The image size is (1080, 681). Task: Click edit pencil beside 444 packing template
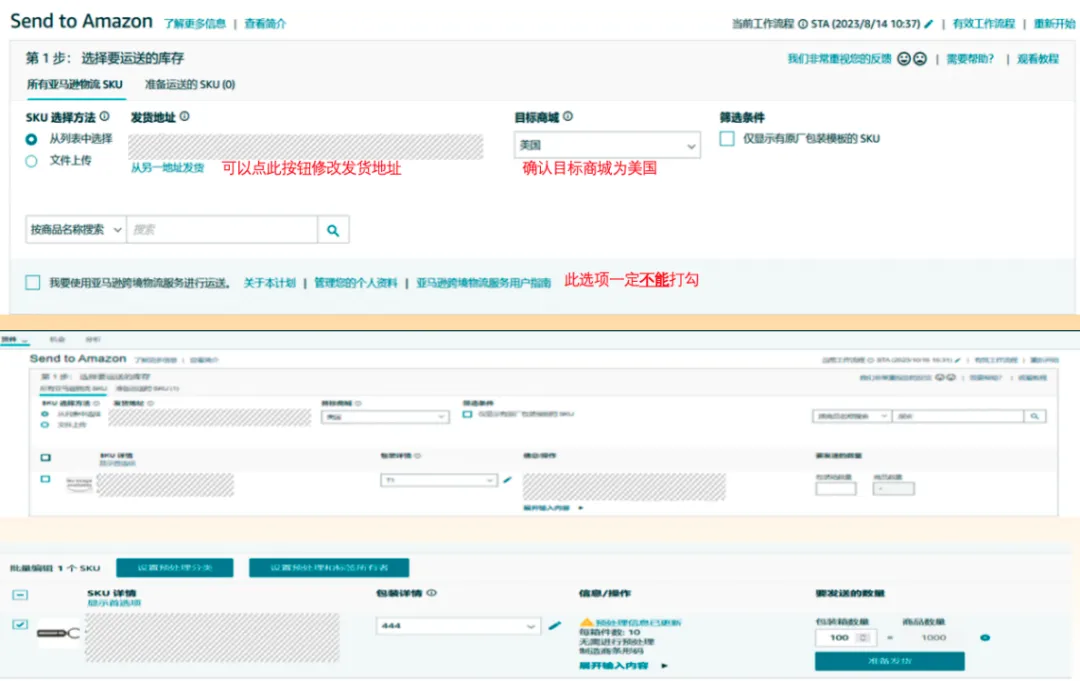pos(555,626)
